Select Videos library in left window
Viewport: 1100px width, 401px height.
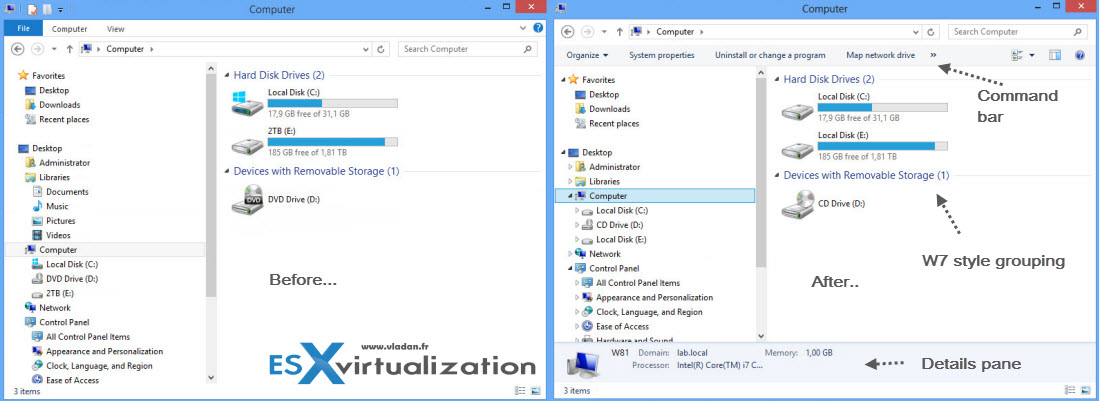(x=51, y=236)
